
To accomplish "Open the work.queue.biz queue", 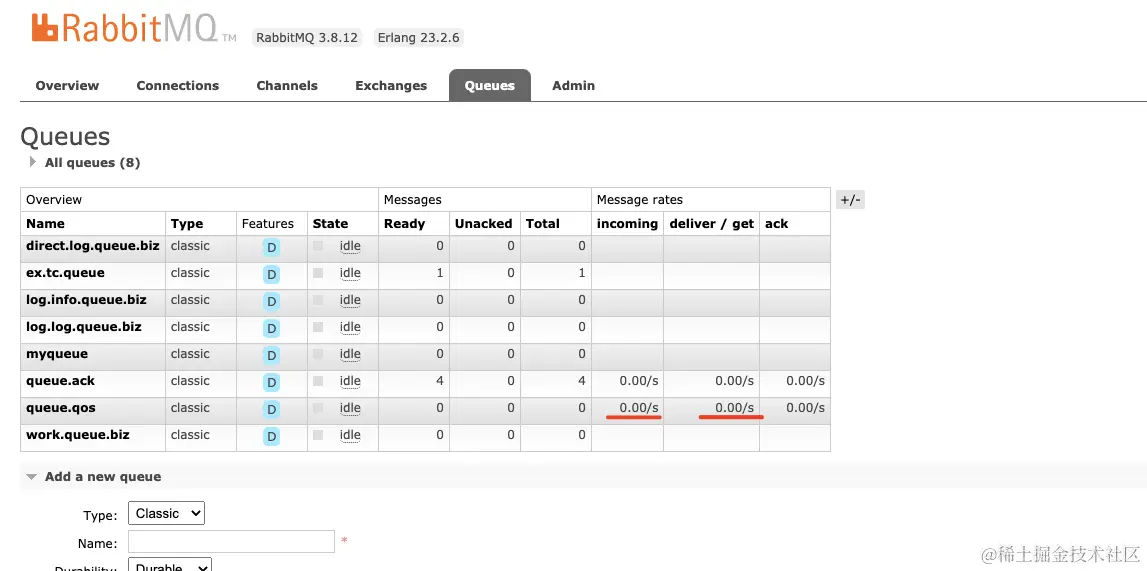I will pos(78,435).
